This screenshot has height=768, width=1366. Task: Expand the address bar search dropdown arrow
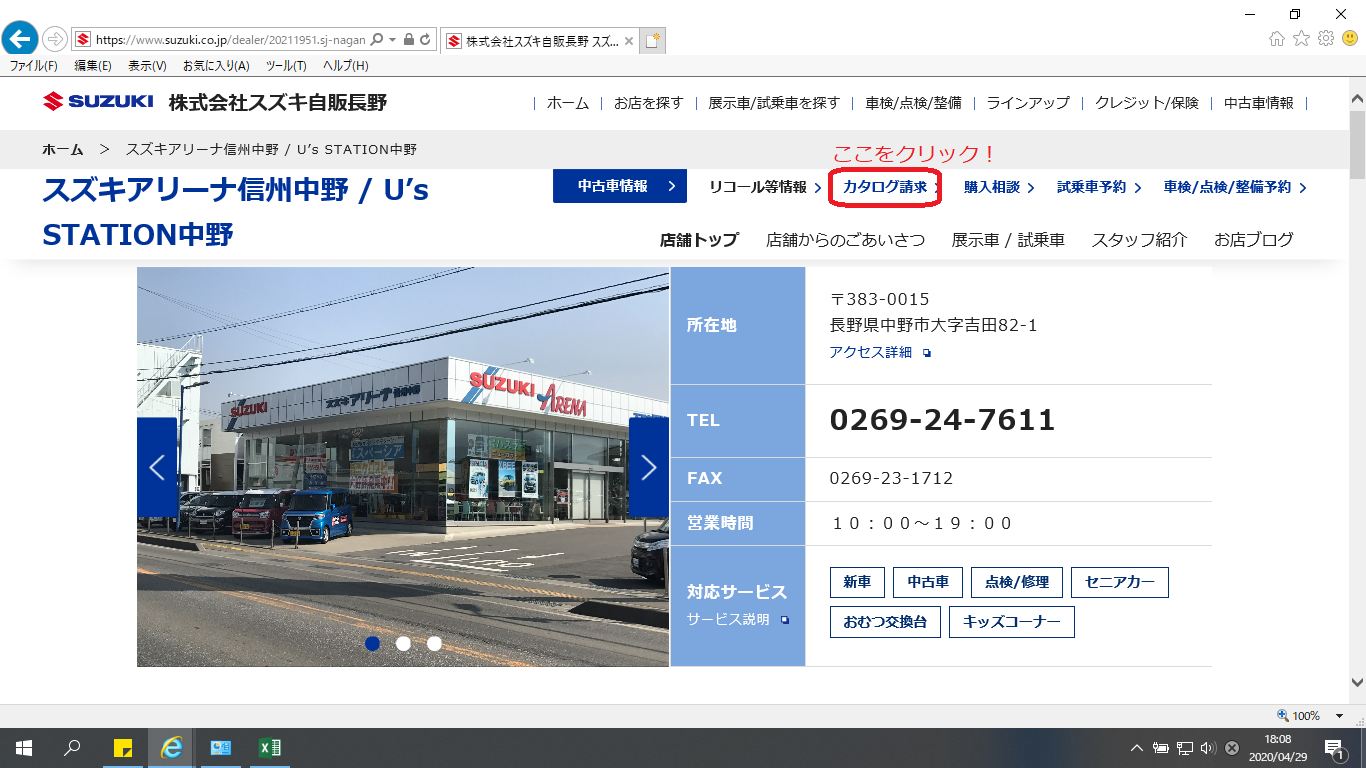click(x=393, y=40)
